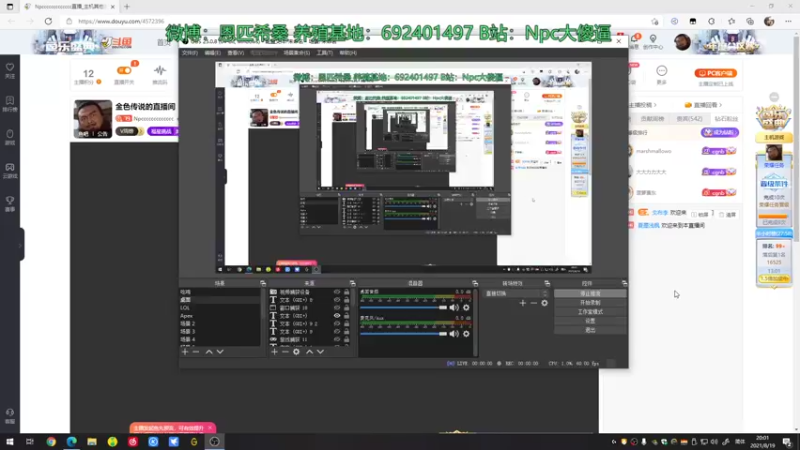Refresh the browser page
The height and width of the screenshot is (450, 800).
(x=48, y=21)
